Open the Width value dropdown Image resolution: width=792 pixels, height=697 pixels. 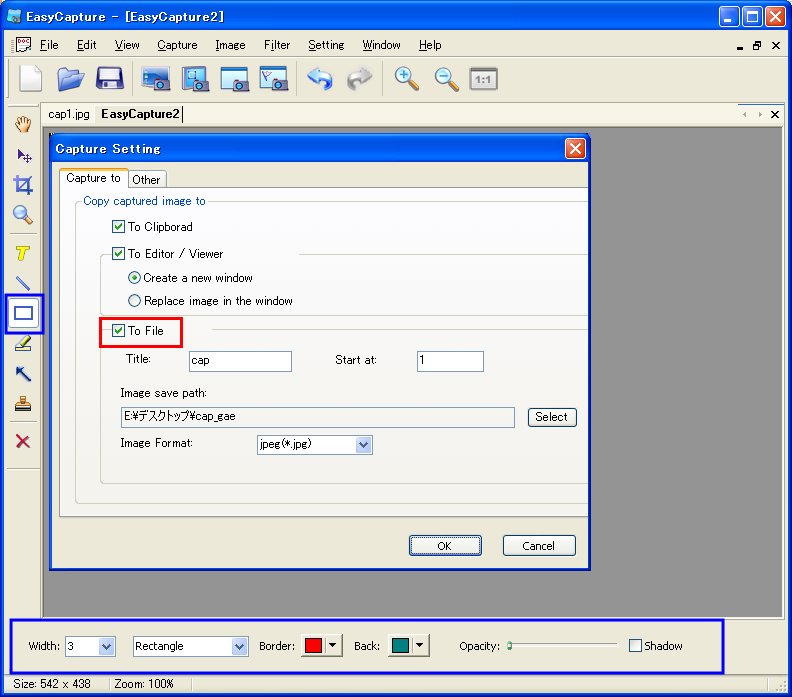pos(106,646)
